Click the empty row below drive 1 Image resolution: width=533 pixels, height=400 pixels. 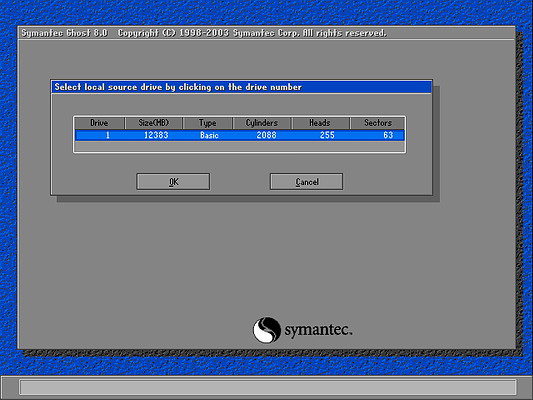point(240,146)
